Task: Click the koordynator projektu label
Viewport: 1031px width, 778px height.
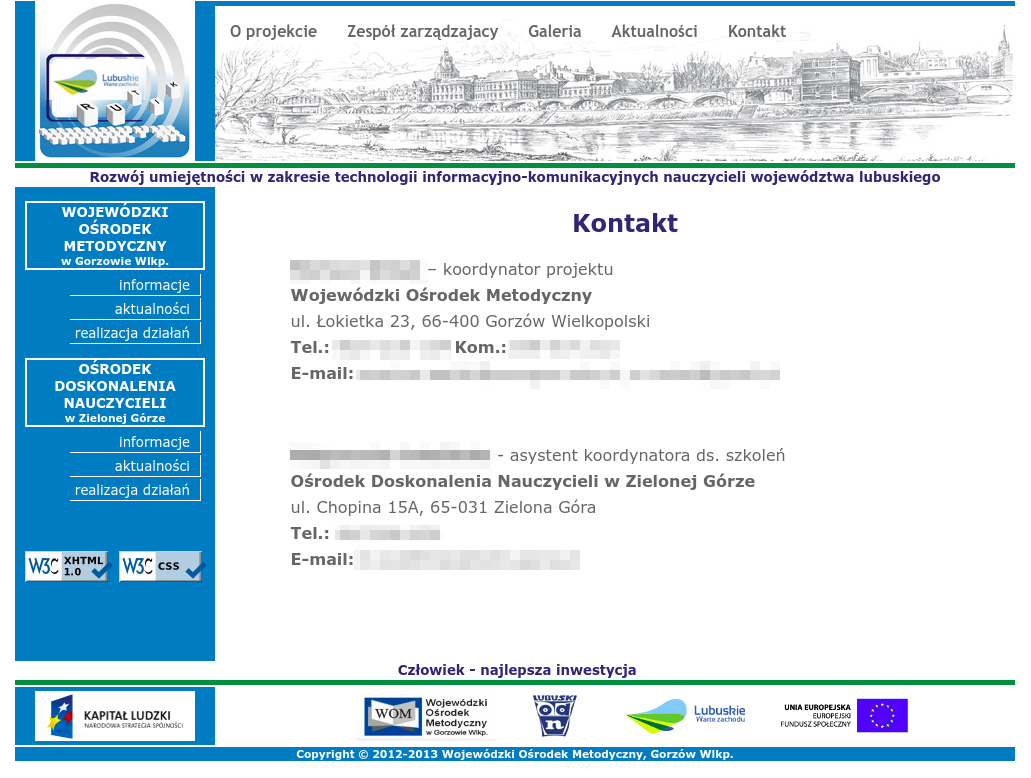Action: click(x=527, y=269)
